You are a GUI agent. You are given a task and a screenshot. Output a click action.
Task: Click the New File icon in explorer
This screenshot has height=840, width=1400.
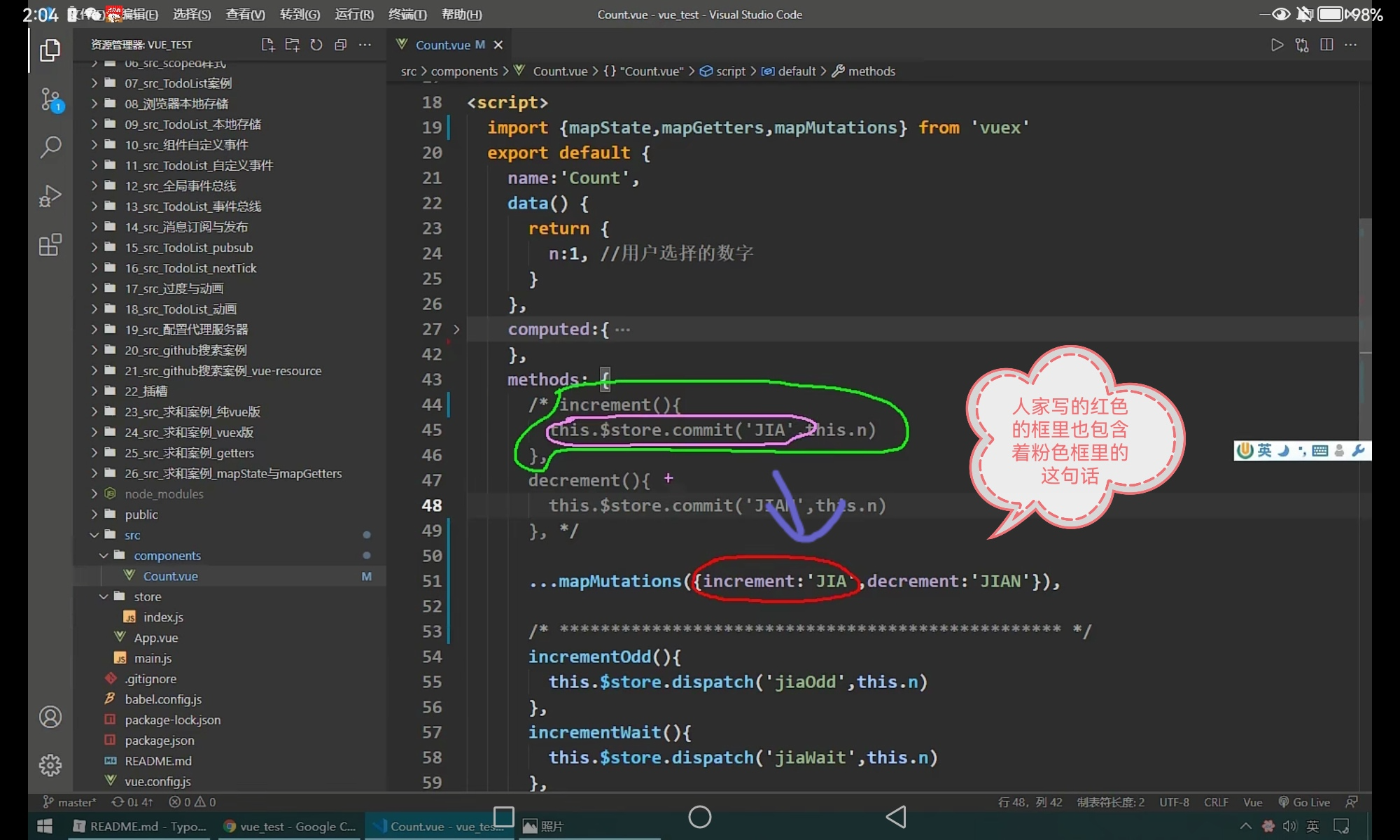267,45
